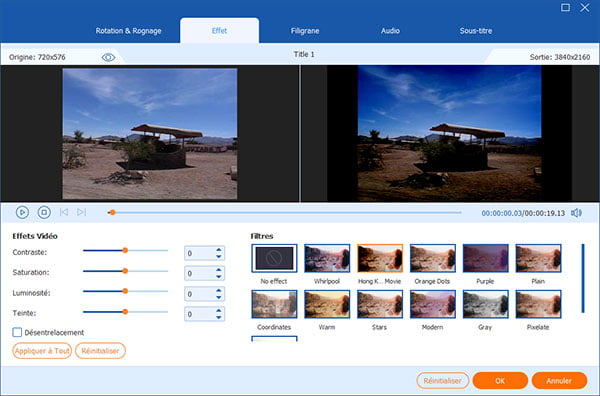Apply the Hong K... Movie filter
The height and width of the screenshot is (396, 600).
(x=380, y=258)
